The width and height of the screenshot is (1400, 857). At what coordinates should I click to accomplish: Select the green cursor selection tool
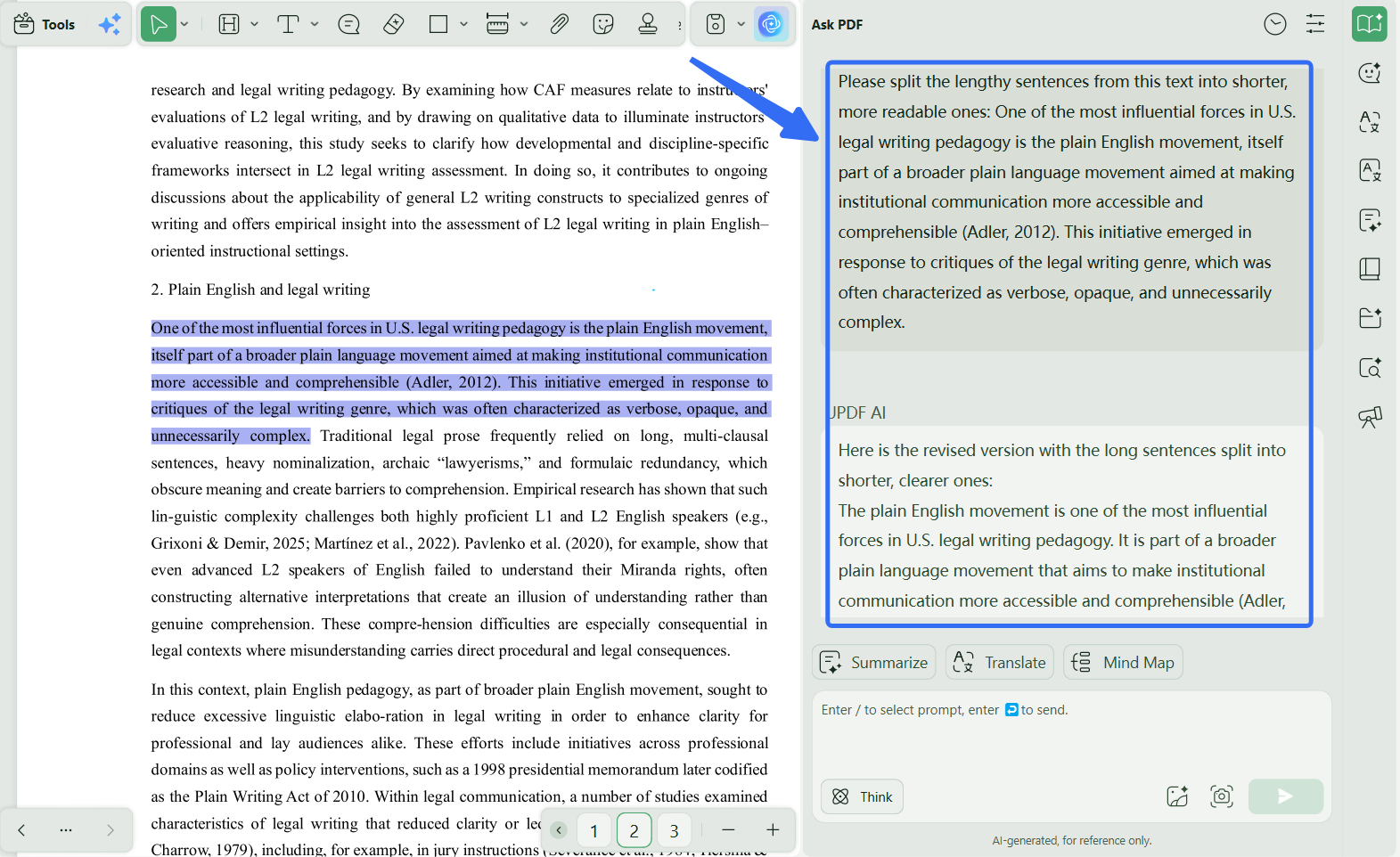point(159,24)
